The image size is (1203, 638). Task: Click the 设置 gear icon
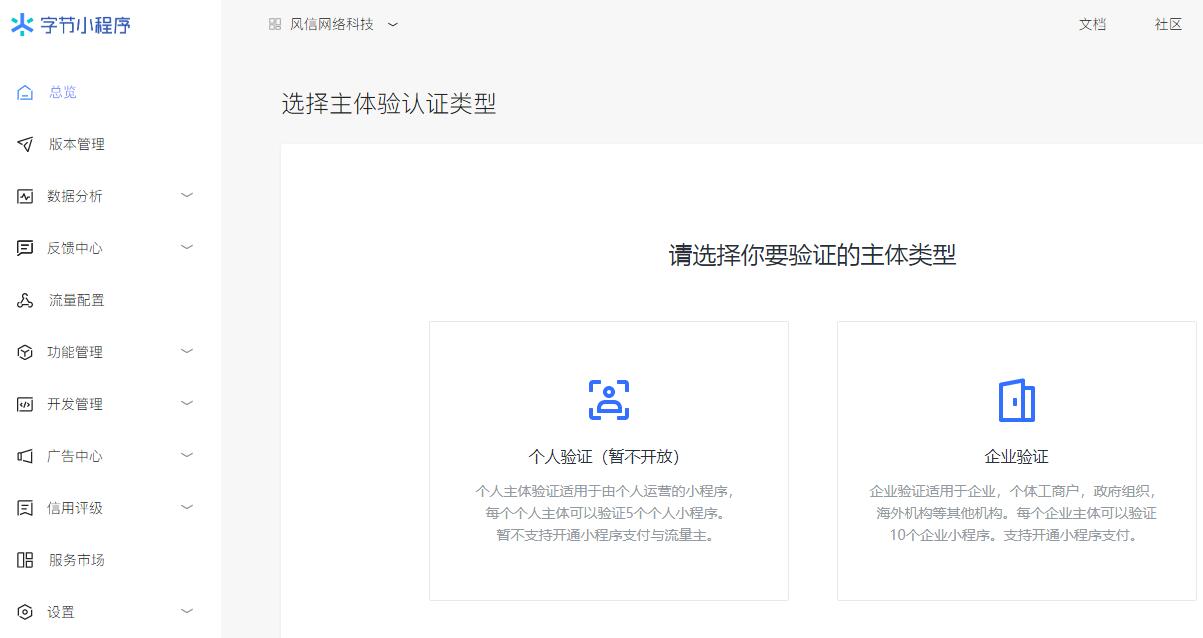tap(25, 612)
